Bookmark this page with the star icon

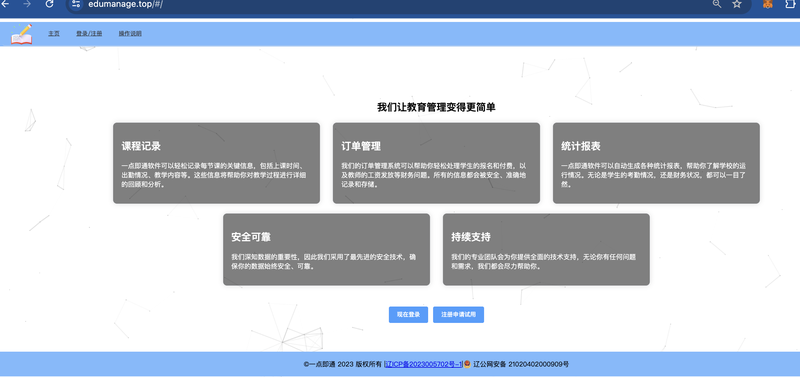coord(737,4)
